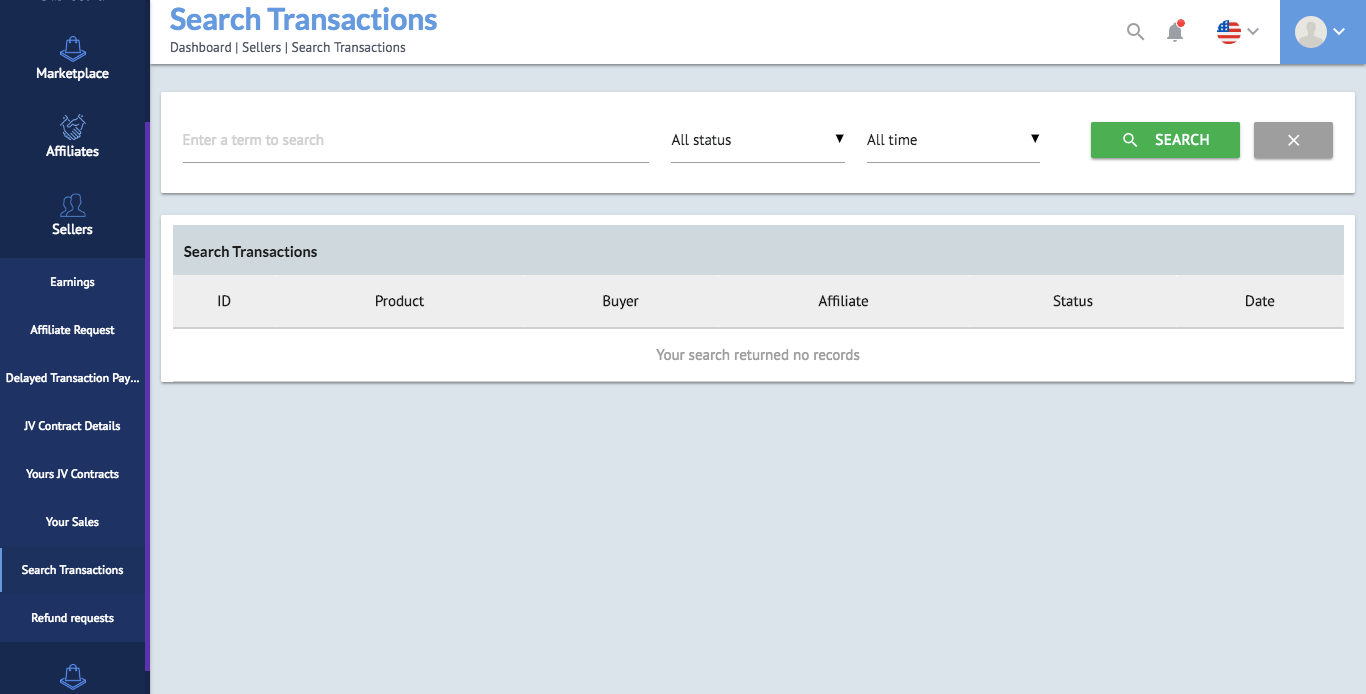Open the Marketplace bag icon in sidebar
This screenshot has height=694, width=1366.
[x=72, y=48]
